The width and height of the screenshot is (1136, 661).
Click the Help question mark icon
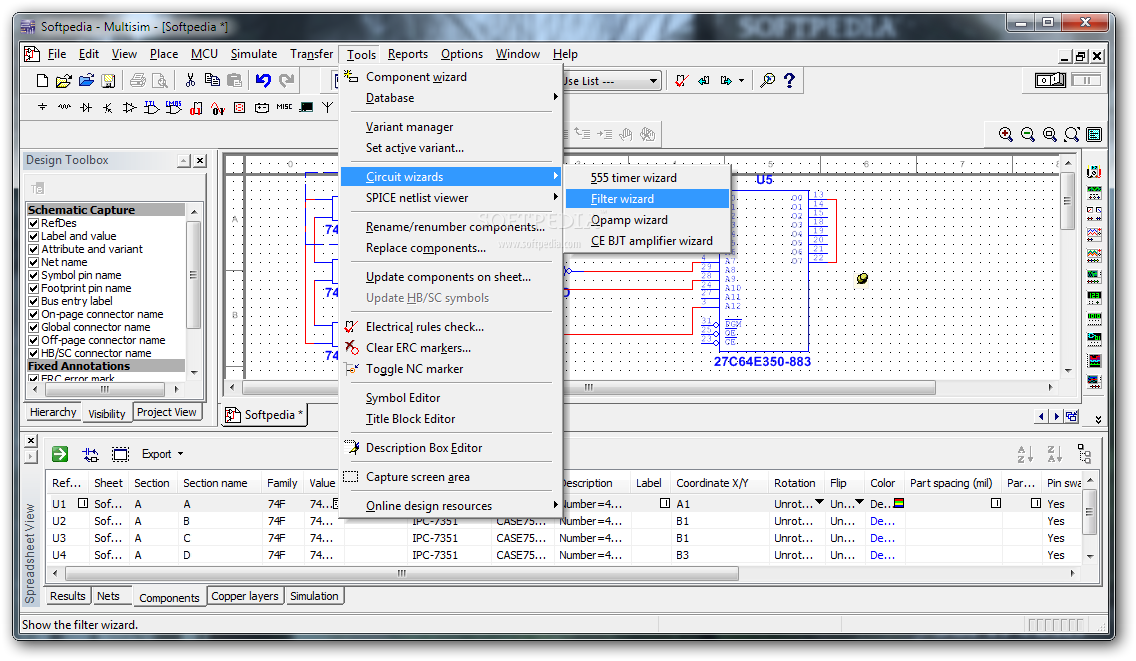(x=790, y=80)
